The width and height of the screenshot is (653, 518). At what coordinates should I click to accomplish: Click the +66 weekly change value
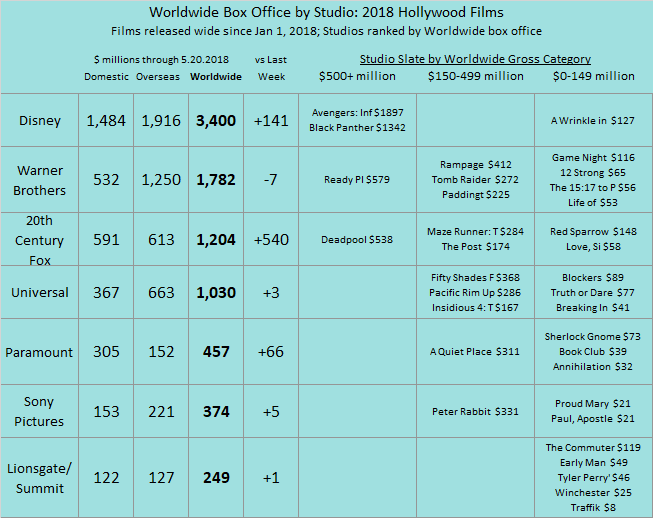(x=271, y=352)
